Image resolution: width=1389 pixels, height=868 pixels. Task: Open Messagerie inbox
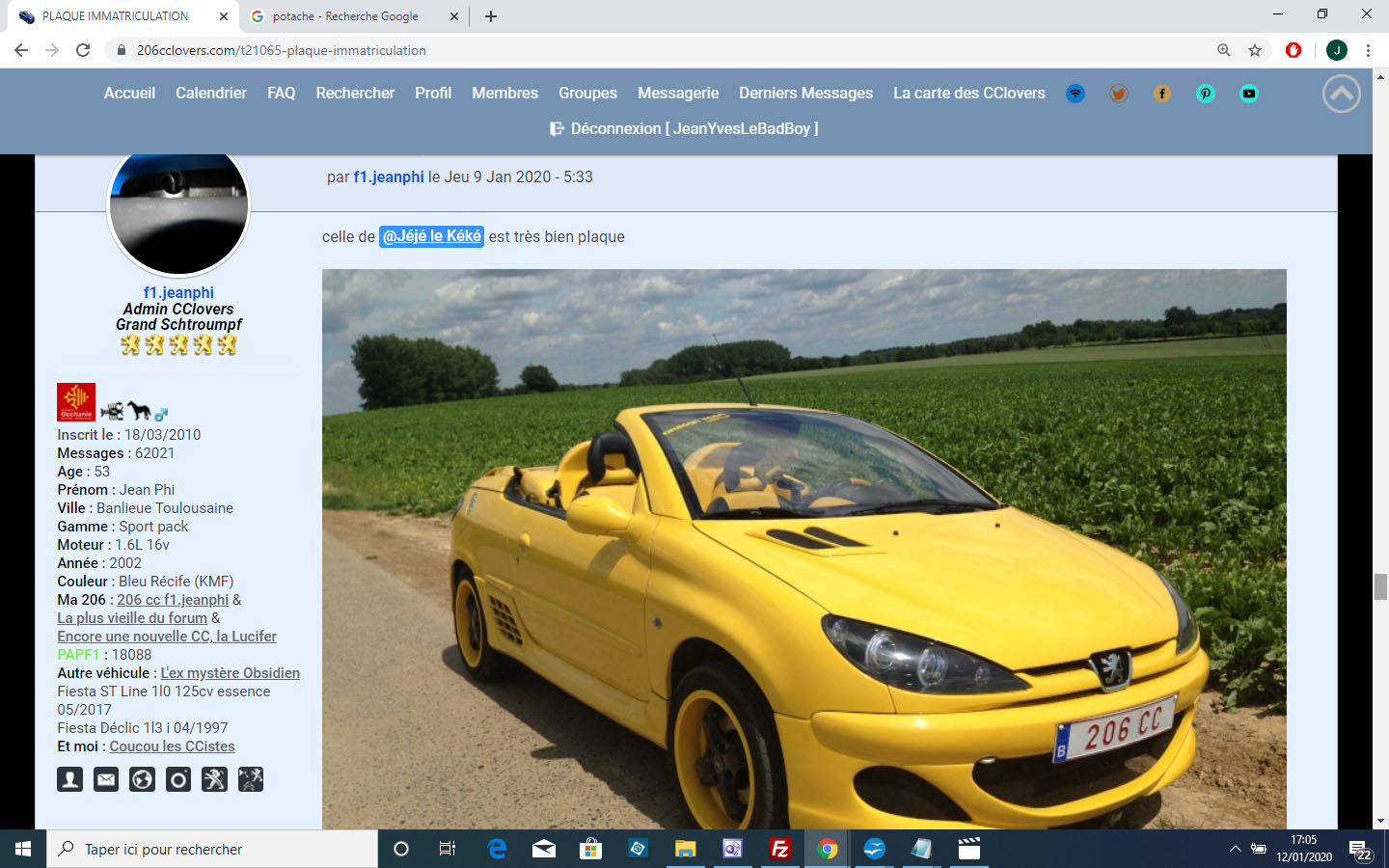tap(678, 93)
